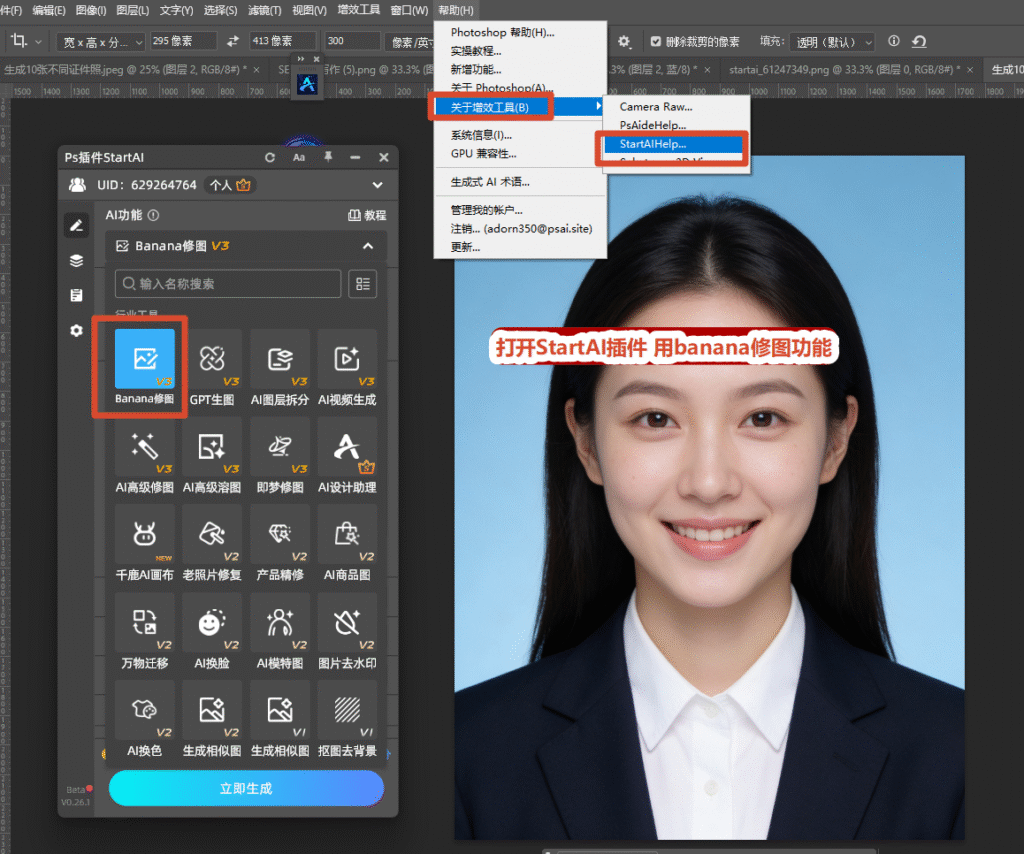The width and height of the screenshot is (1024, 854).
Task: Open the AI设计助理 tool
Action: pos(347,456)
